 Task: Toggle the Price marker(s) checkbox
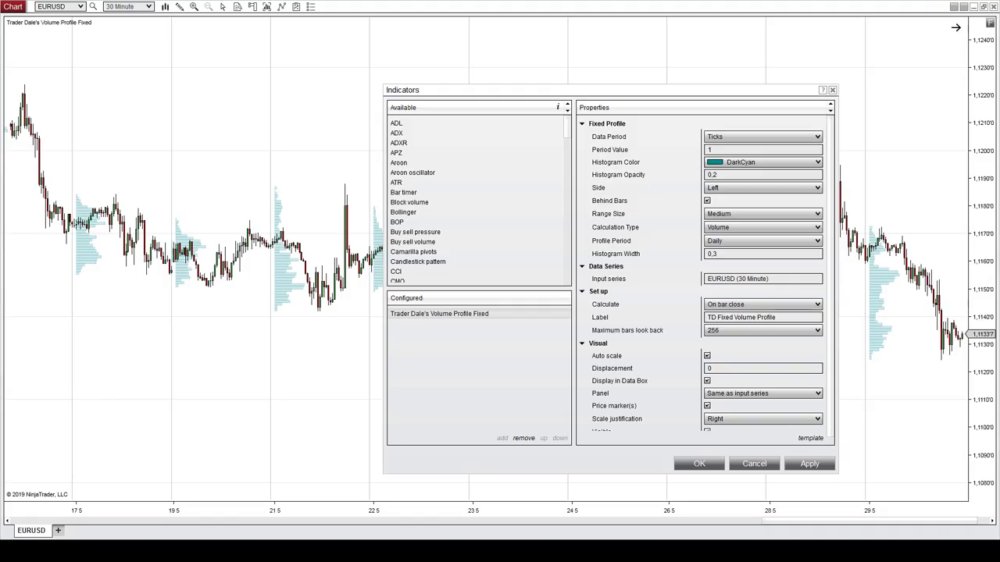(x=707, y=405)
